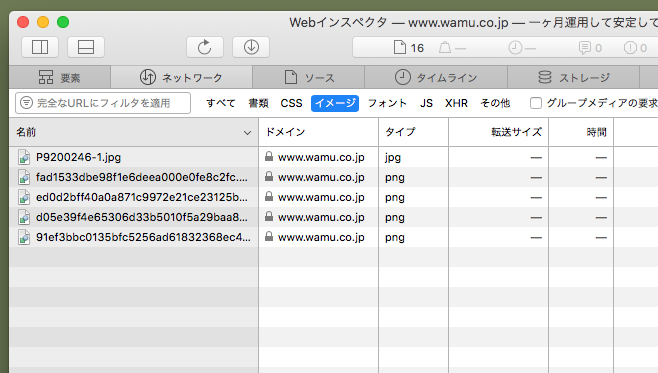The width and height of the screenshot is (658, 373).
Task: Click the file icon of the fad1533dbe98 row
Action: 24,177
